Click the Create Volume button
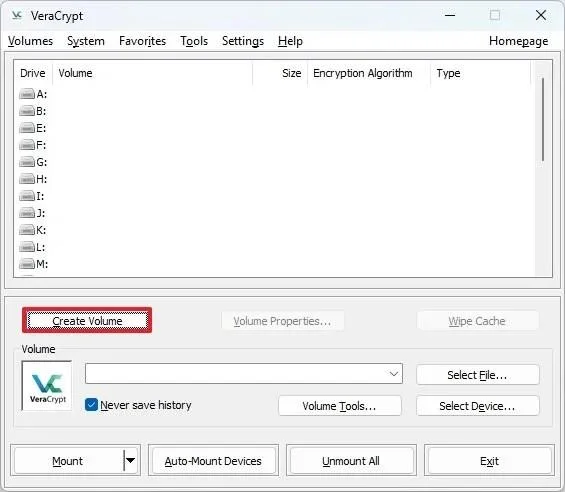Screen dimensions: 565x492 [87, 320]
